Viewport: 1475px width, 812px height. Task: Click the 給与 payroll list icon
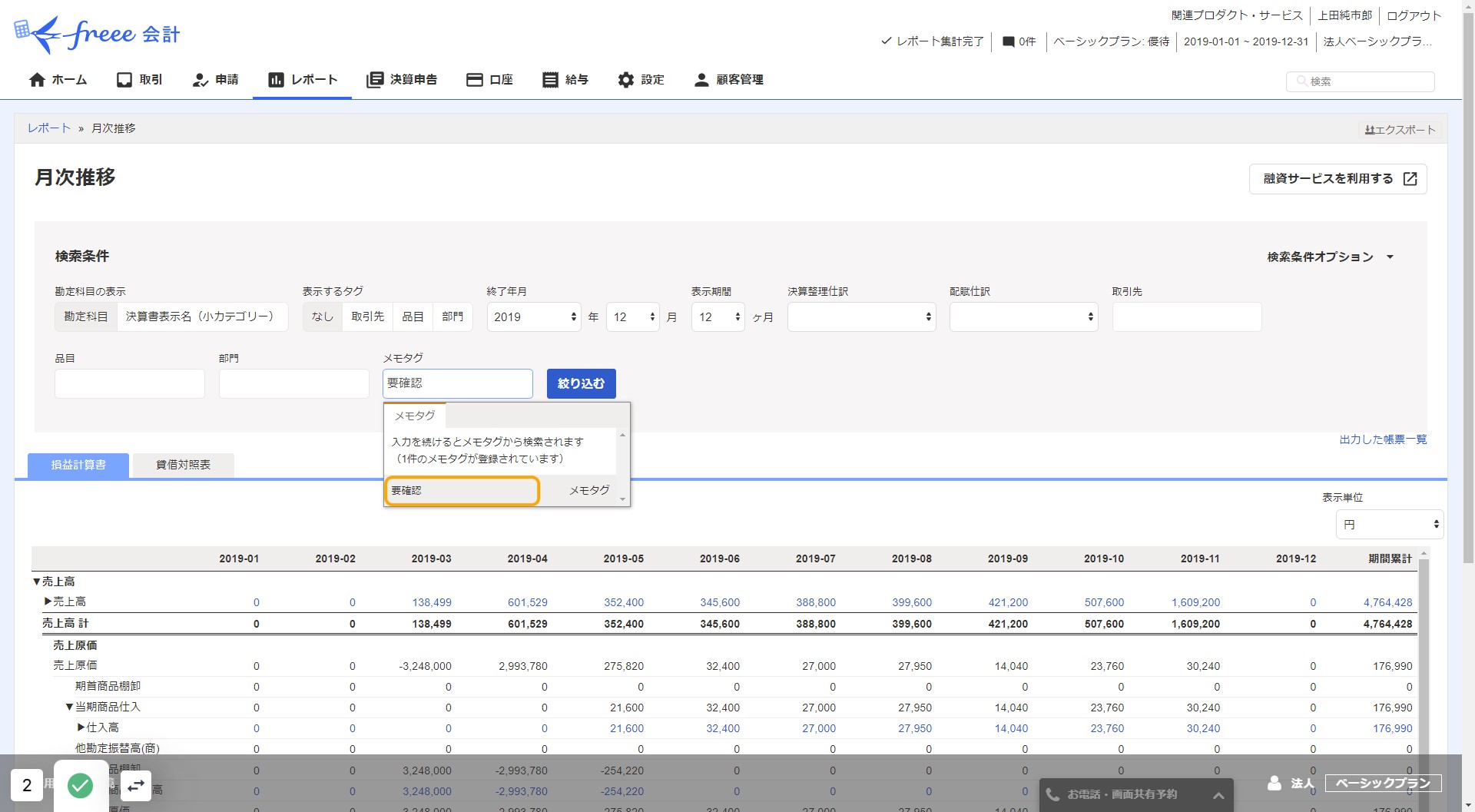550,80
